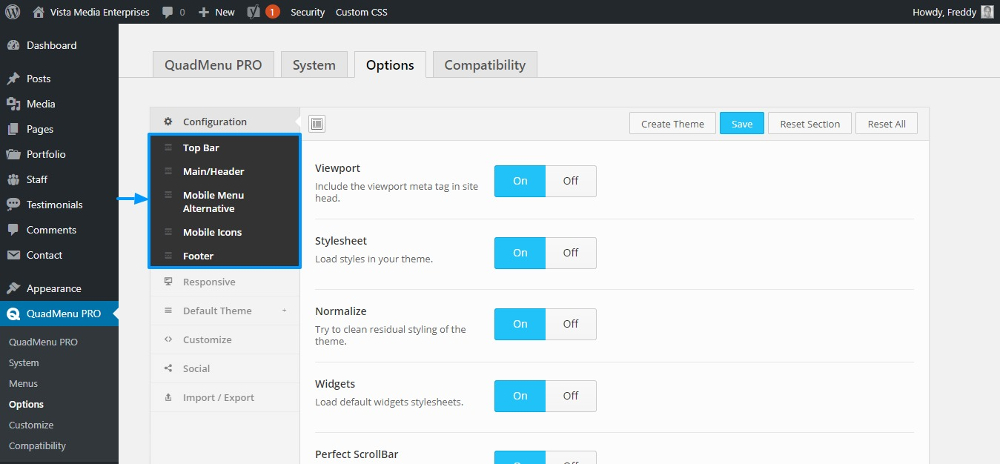Click the Responsive monitor icon

168,281
